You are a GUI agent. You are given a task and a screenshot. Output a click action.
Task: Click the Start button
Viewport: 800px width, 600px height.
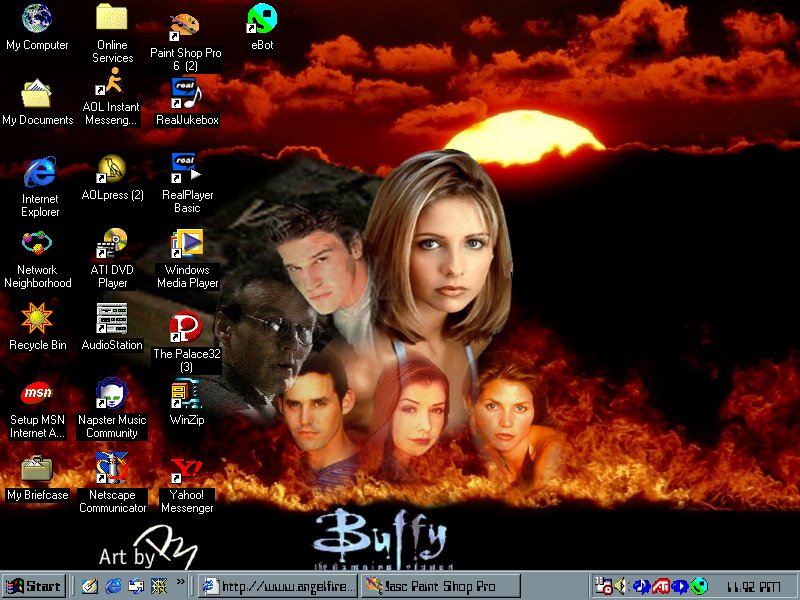point(33,586)
